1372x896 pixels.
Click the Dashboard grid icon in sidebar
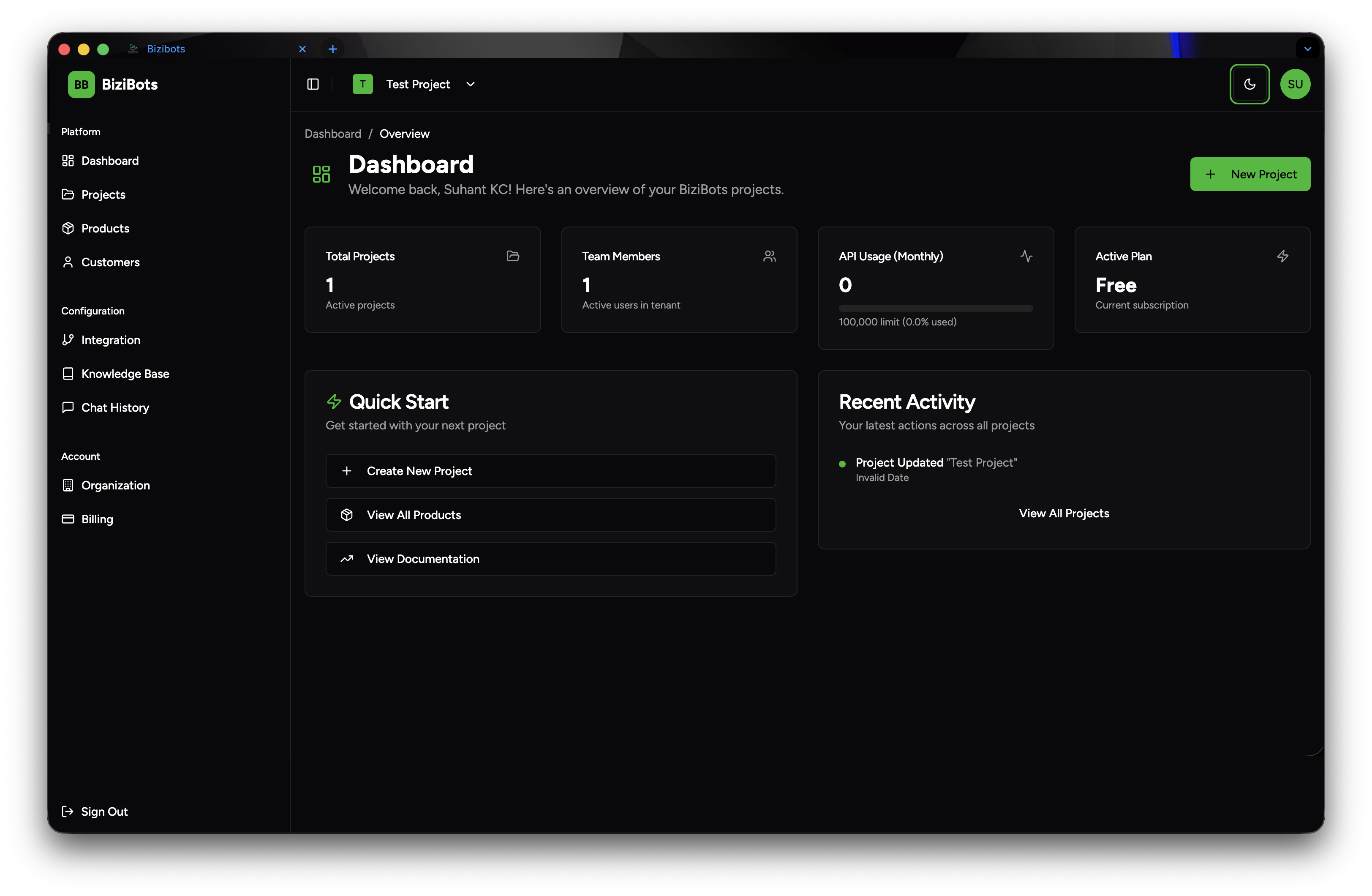click(x=68, y=161)
